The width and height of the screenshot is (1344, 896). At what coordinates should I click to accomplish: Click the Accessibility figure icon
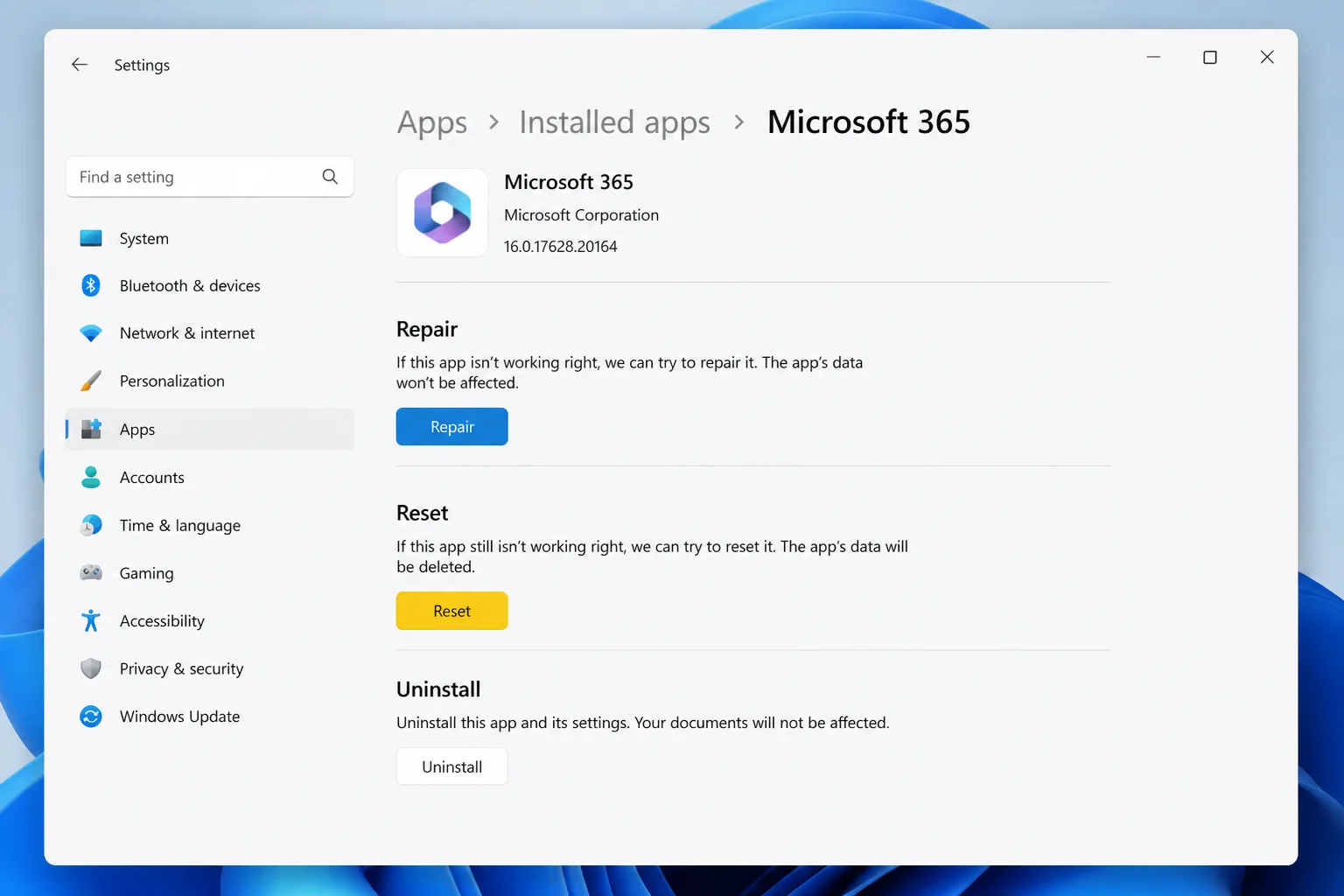[91, 620]
